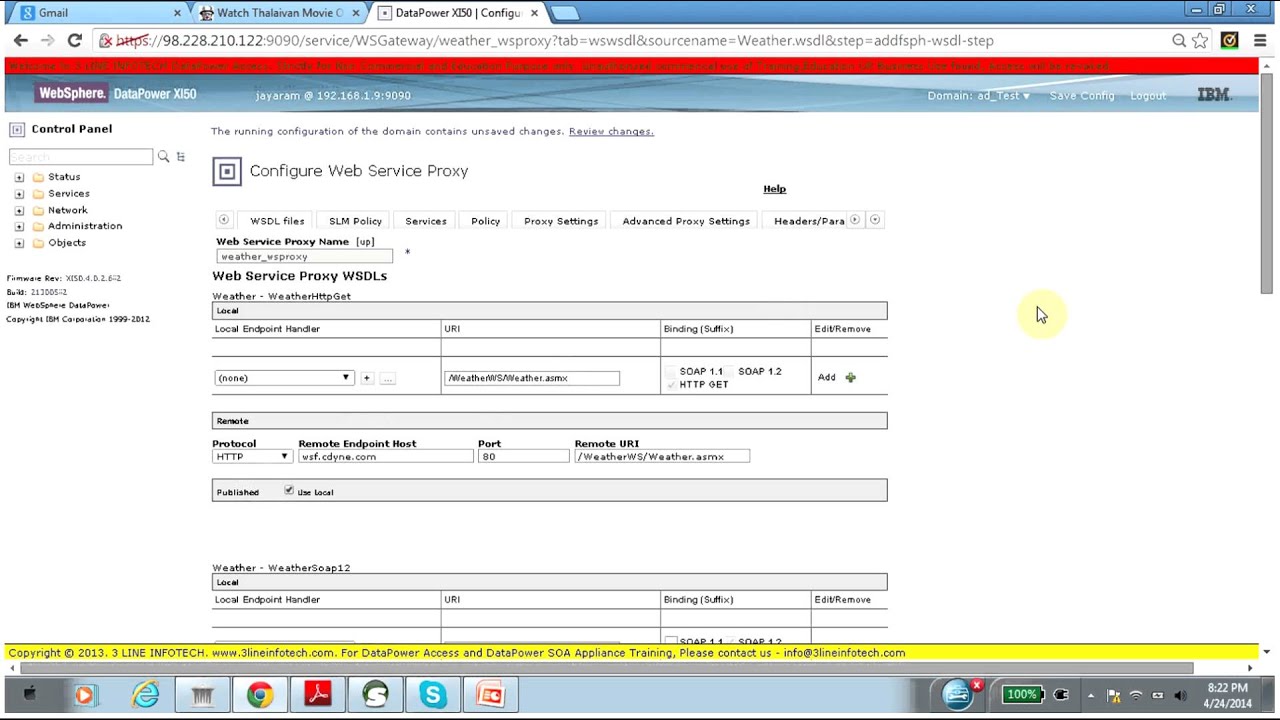This screenshot has width=1280, height=720.
Task: Click the local URI field /WeatherWS/Weather.asmx
Action: coord(532,378)
